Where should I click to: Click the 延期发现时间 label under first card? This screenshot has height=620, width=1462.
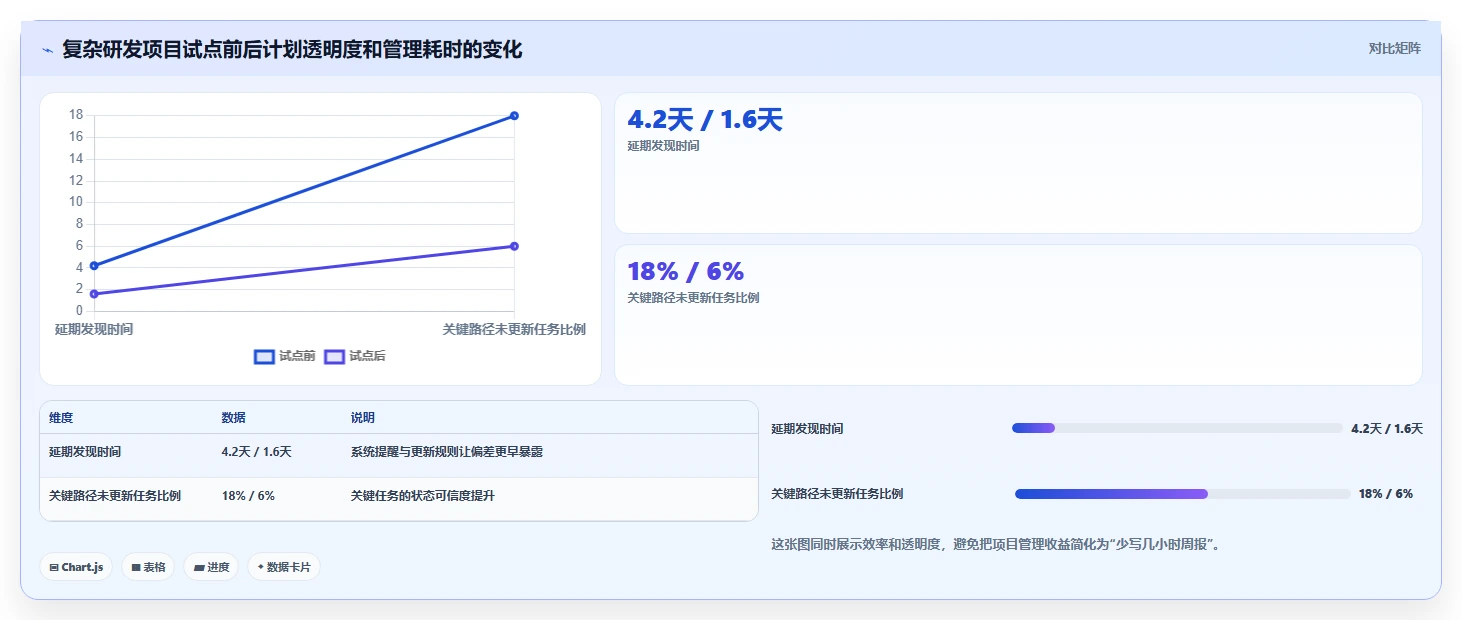pyautogui.click(x=663, y=146)
